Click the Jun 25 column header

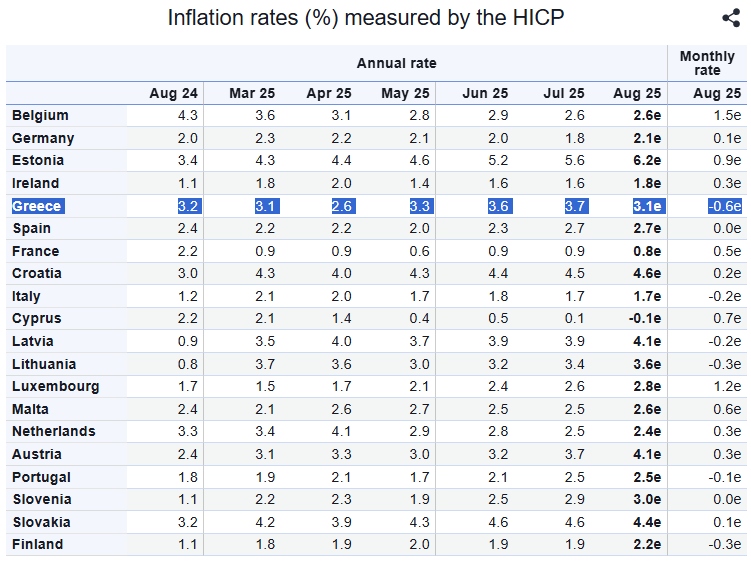(485, 93)
